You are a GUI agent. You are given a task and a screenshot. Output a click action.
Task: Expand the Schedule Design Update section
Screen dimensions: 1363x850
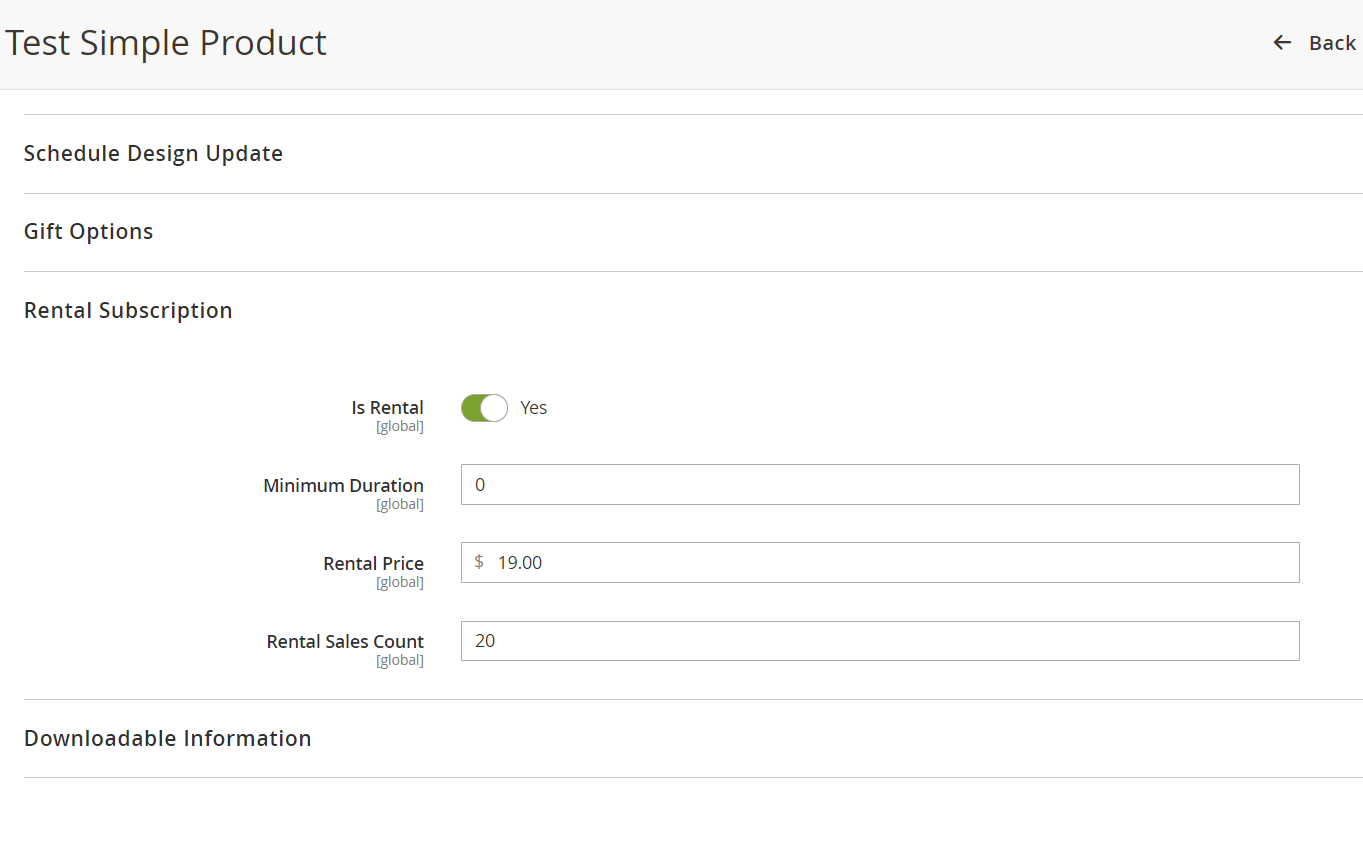(153, 153)
